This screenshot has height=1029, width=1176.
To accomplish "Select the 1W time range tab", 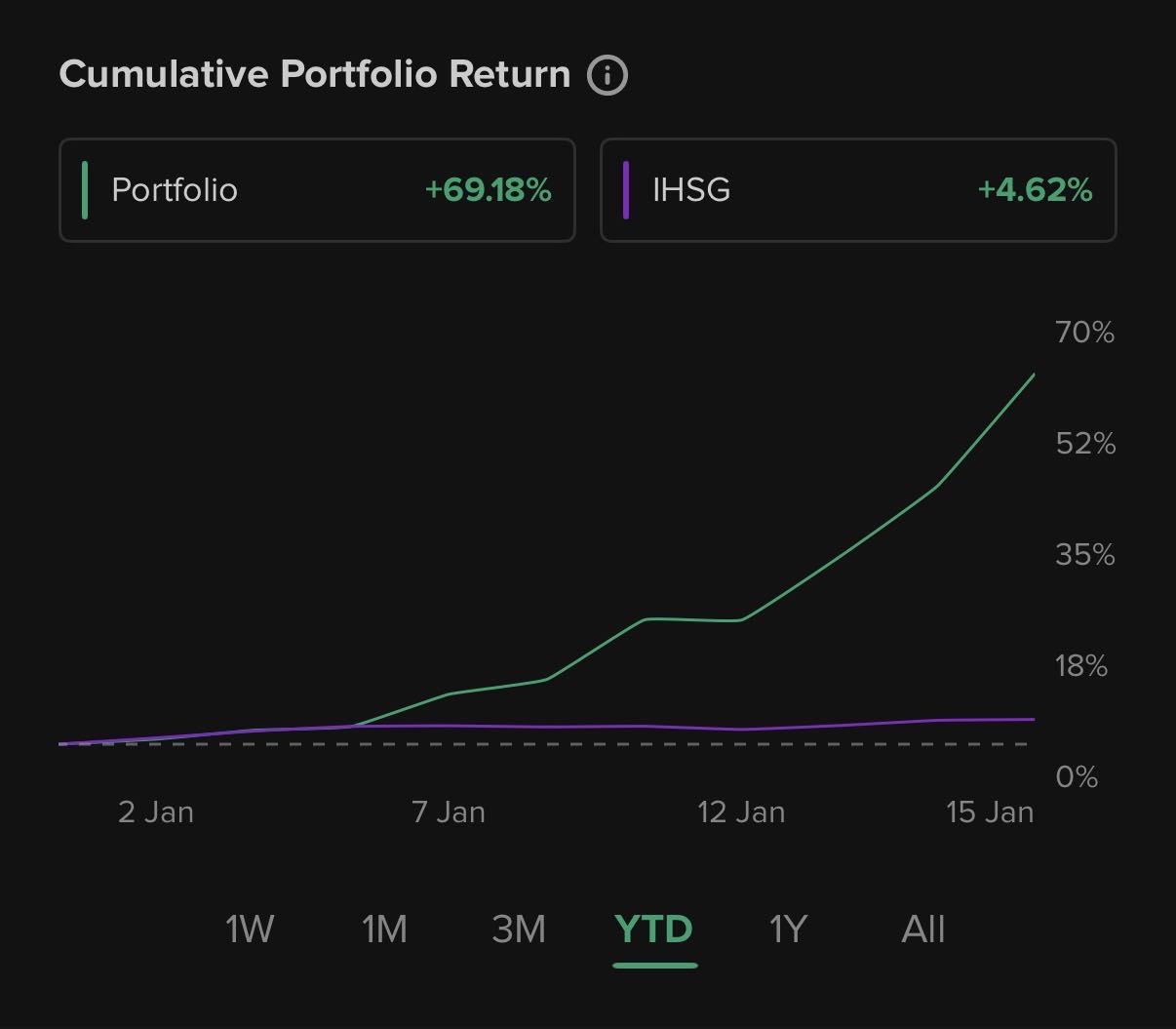I will coord(250,930).
